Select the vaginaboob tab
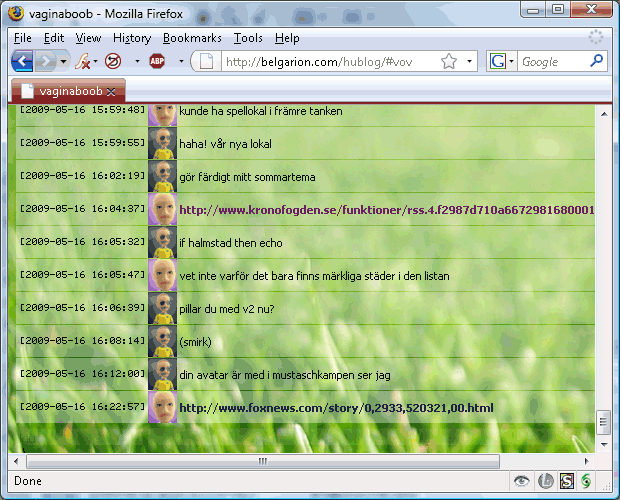This screenshot has height=500, width=620. tap(68, 91)
